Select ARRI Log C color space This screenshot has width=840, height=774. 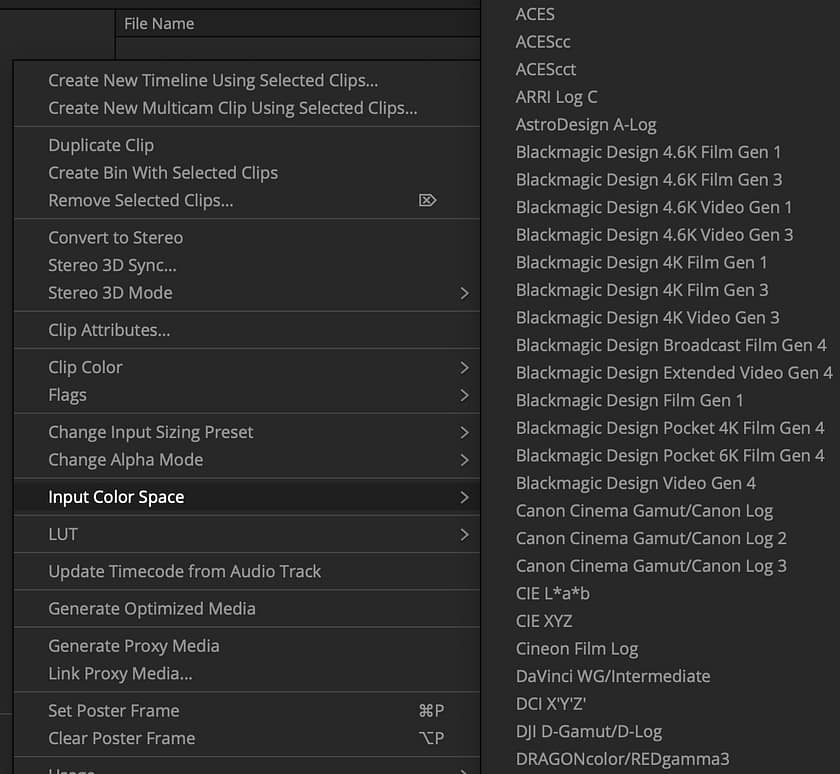557,97
